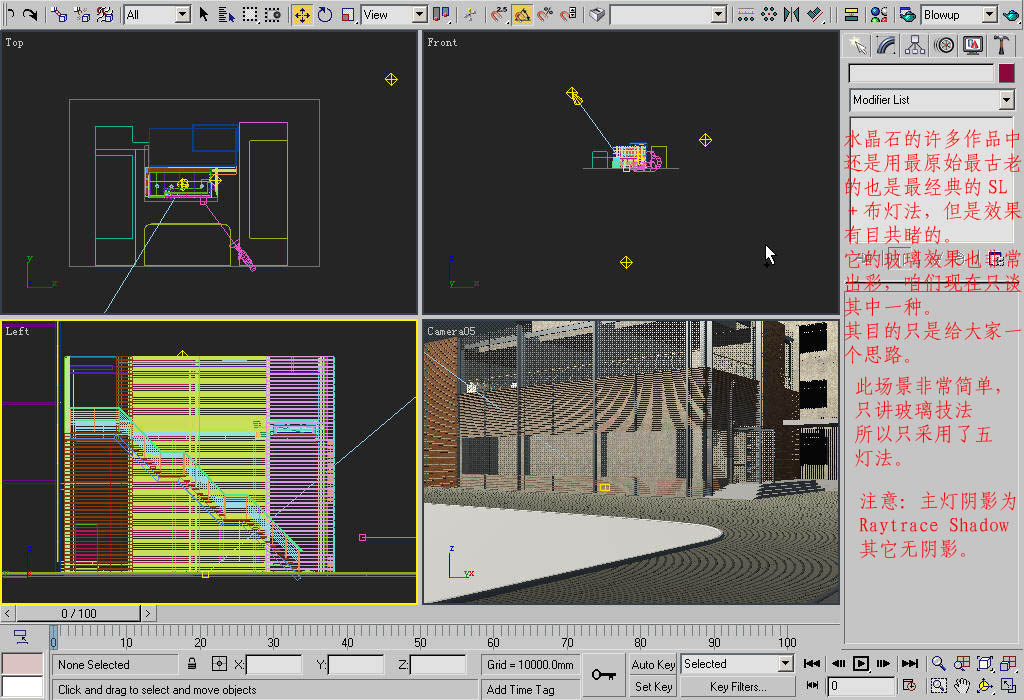Viewport: 1024px width, 700px height.
Task: Go to End of animation
Action: pyautogui.click(x=910, y=663)
